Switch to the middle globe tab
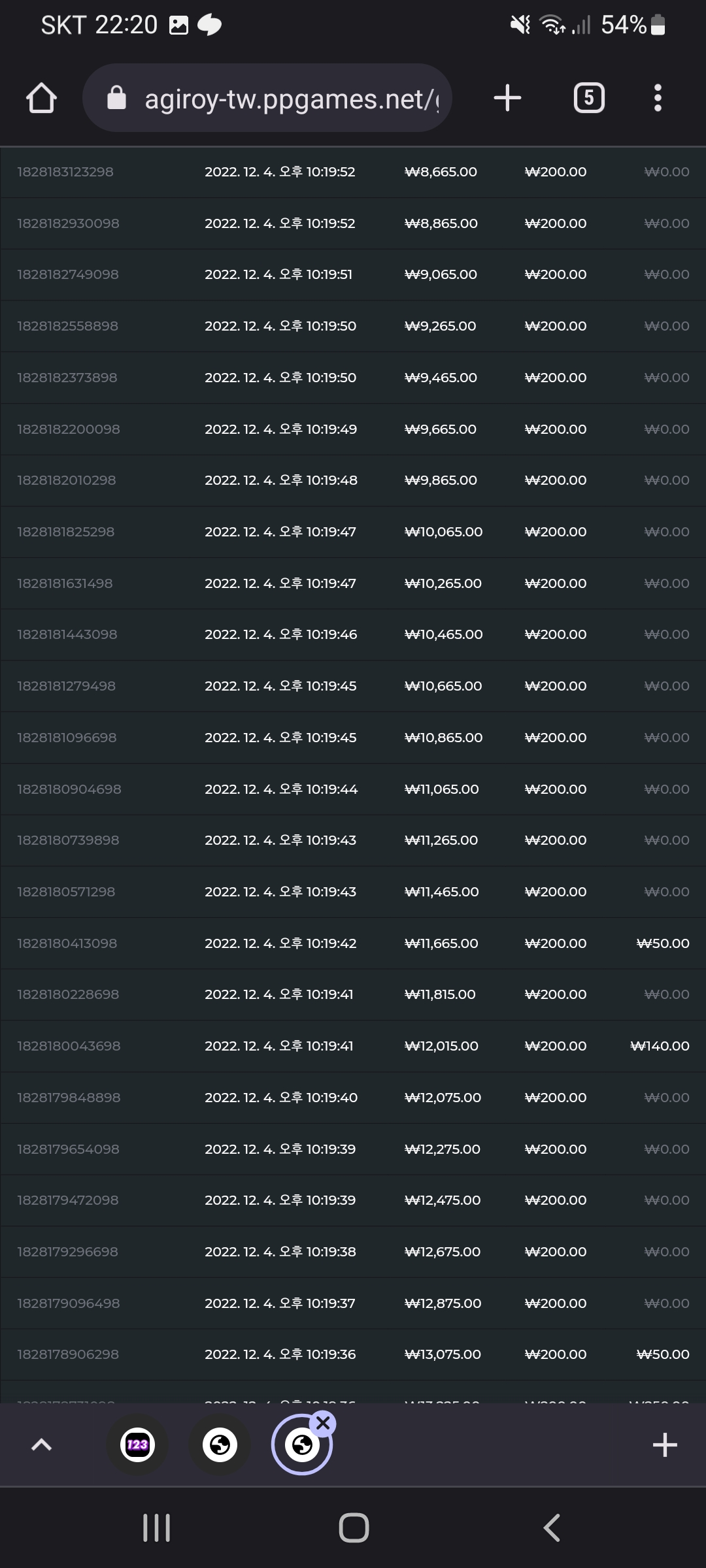 tap(220, 1445)
